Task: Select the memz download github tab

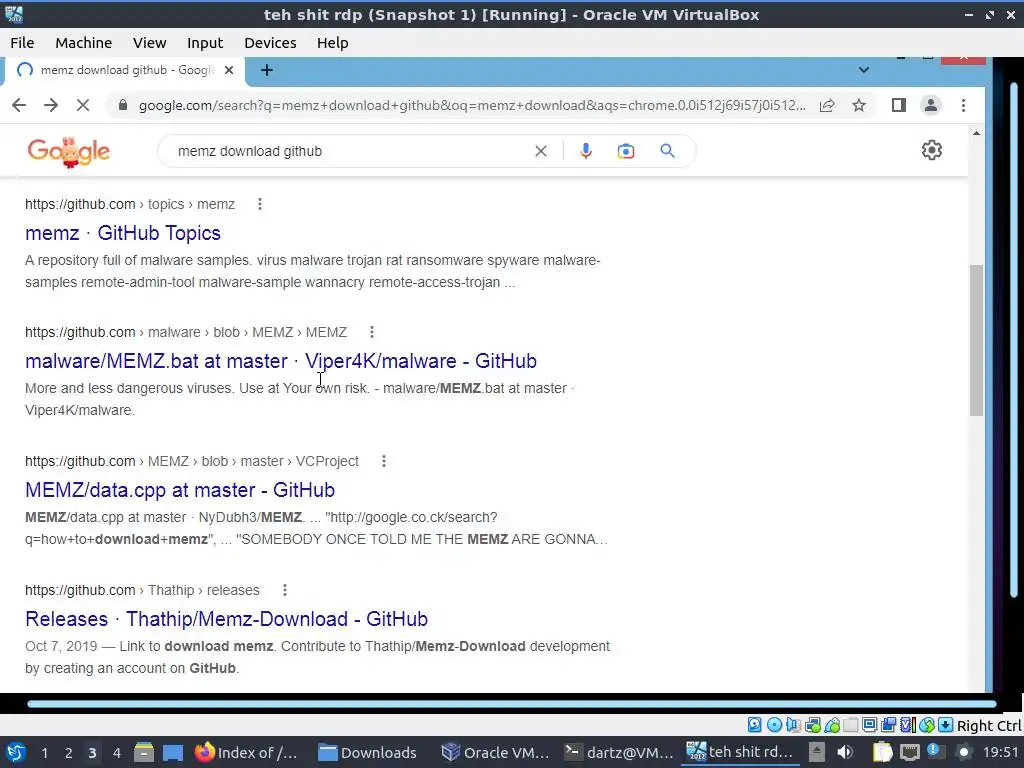Action: [124, 70]
